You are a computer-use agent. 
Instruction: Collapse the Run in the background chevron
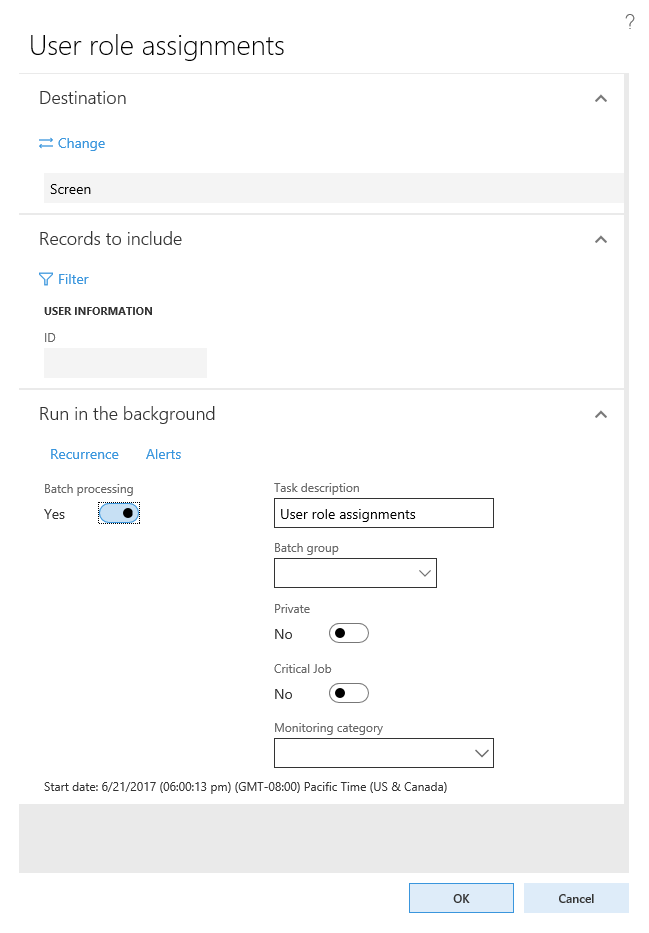[x=601, y=414]
